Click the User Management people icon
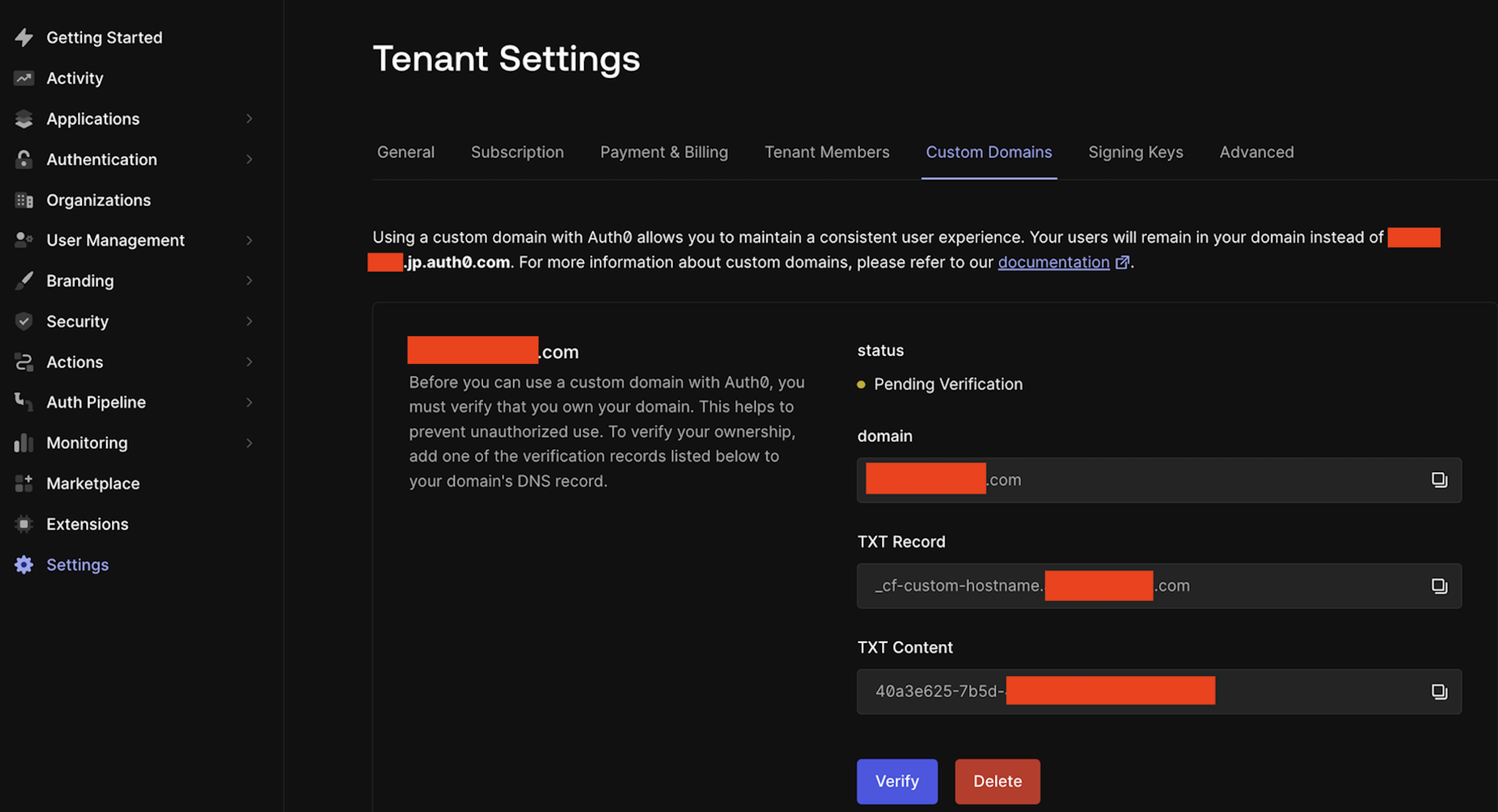 (24, 240)
